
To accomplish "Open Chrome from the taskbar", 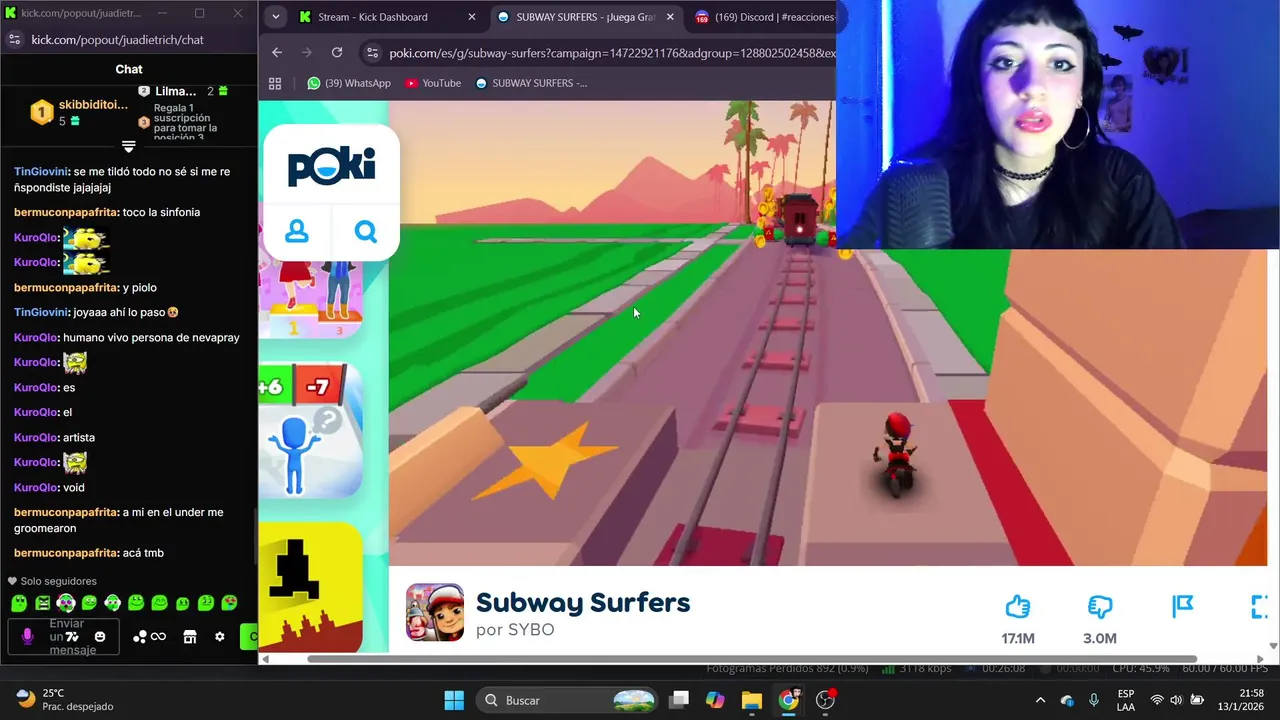I will (x=789, y=700).
